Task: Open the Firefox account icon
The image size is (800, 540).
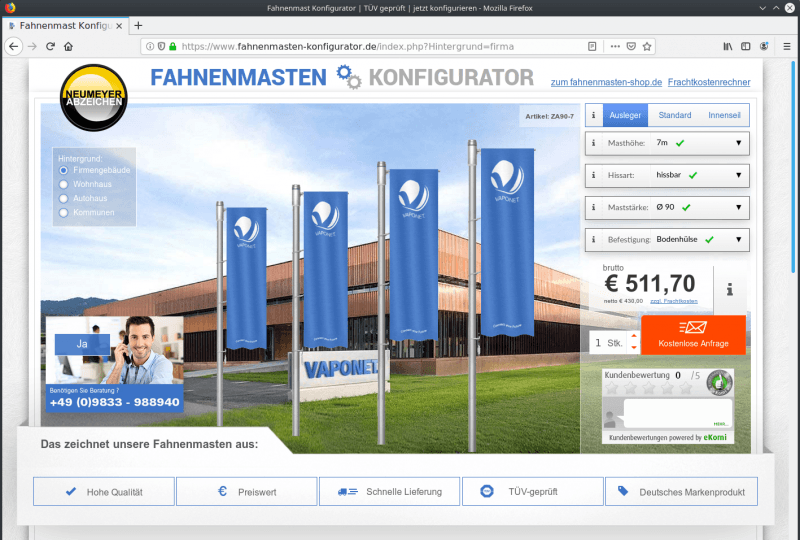Action: click(x=764, y=46)
